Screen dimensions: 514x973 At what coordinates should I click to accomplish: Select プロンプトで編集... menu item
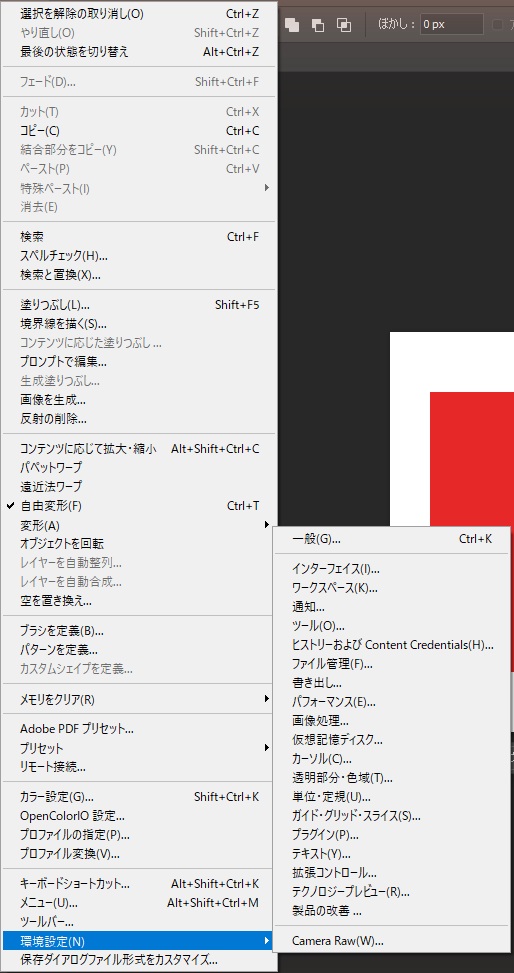tap(140, 362)
